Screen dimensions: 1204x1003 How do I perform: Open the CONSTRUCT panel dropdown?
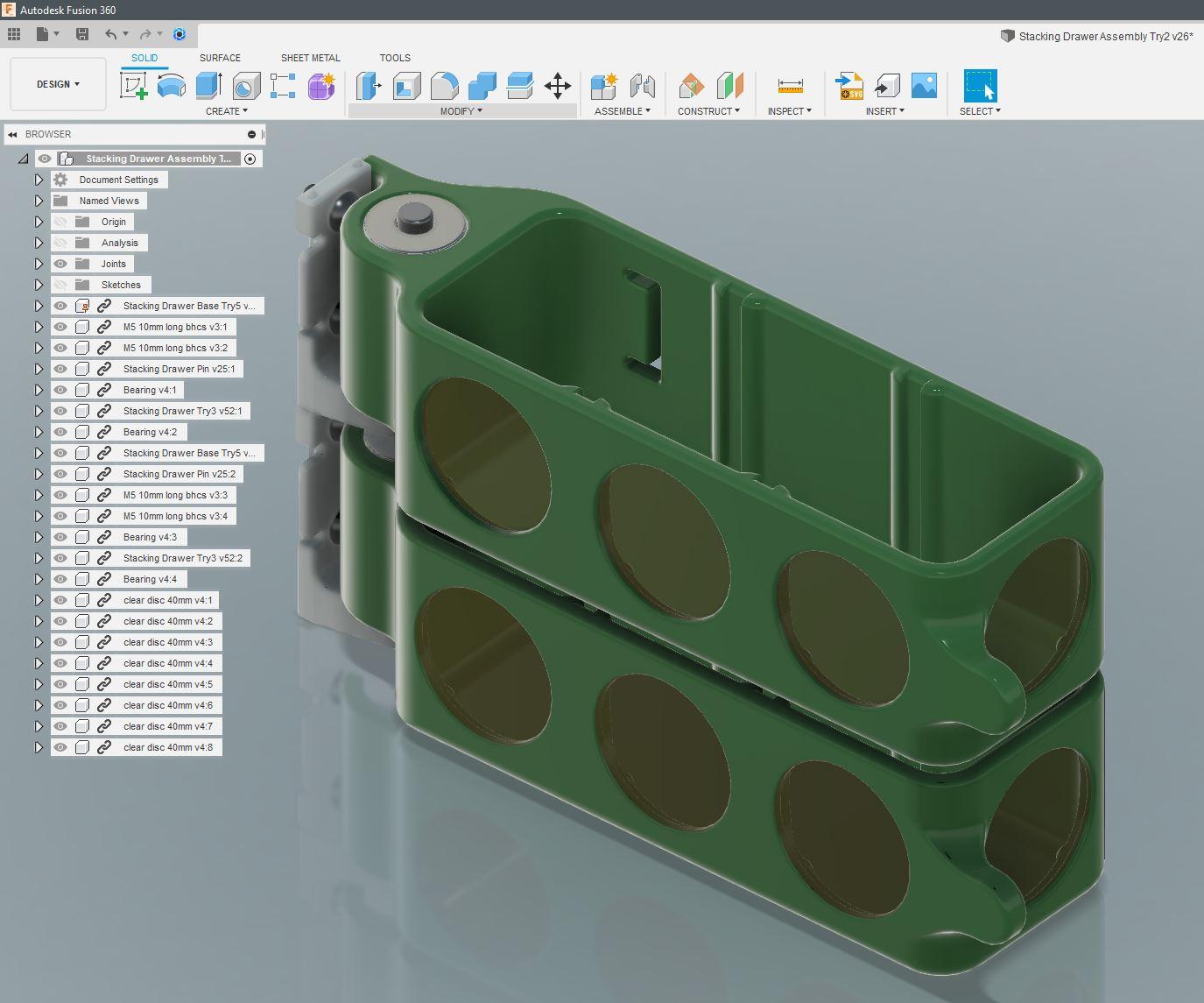pyautogui.click(x=709, y=111)
